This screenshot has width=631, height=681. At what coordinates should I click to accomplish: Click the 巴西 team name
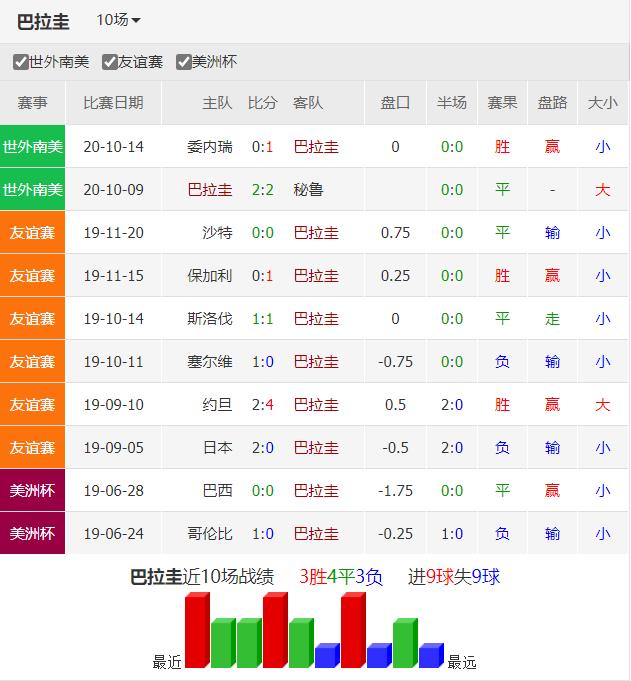pyautogui.click(x=217, y=491)
